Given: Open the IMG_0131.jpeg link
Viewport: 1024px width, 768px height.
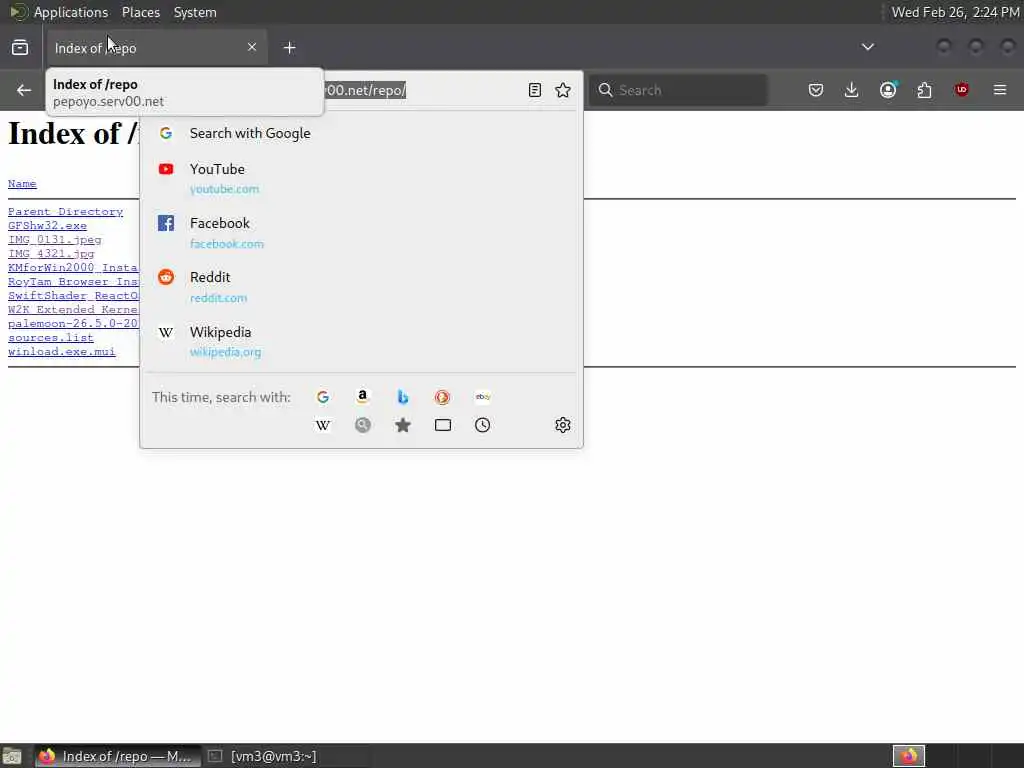Looking at the screenshot, I should coord(55,240).
